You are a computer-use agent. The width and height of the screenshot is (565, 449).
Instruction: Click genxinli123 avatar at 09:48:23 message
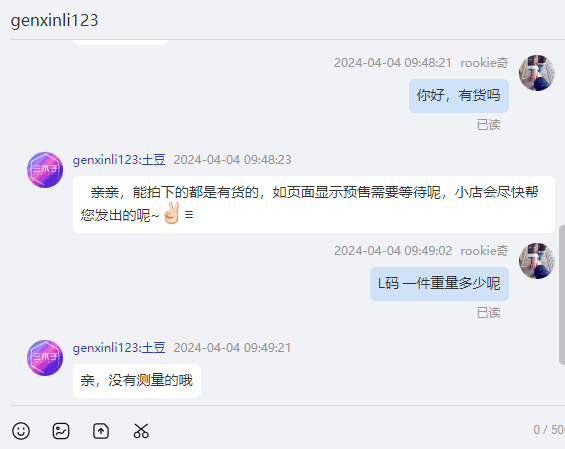point(45,170)
